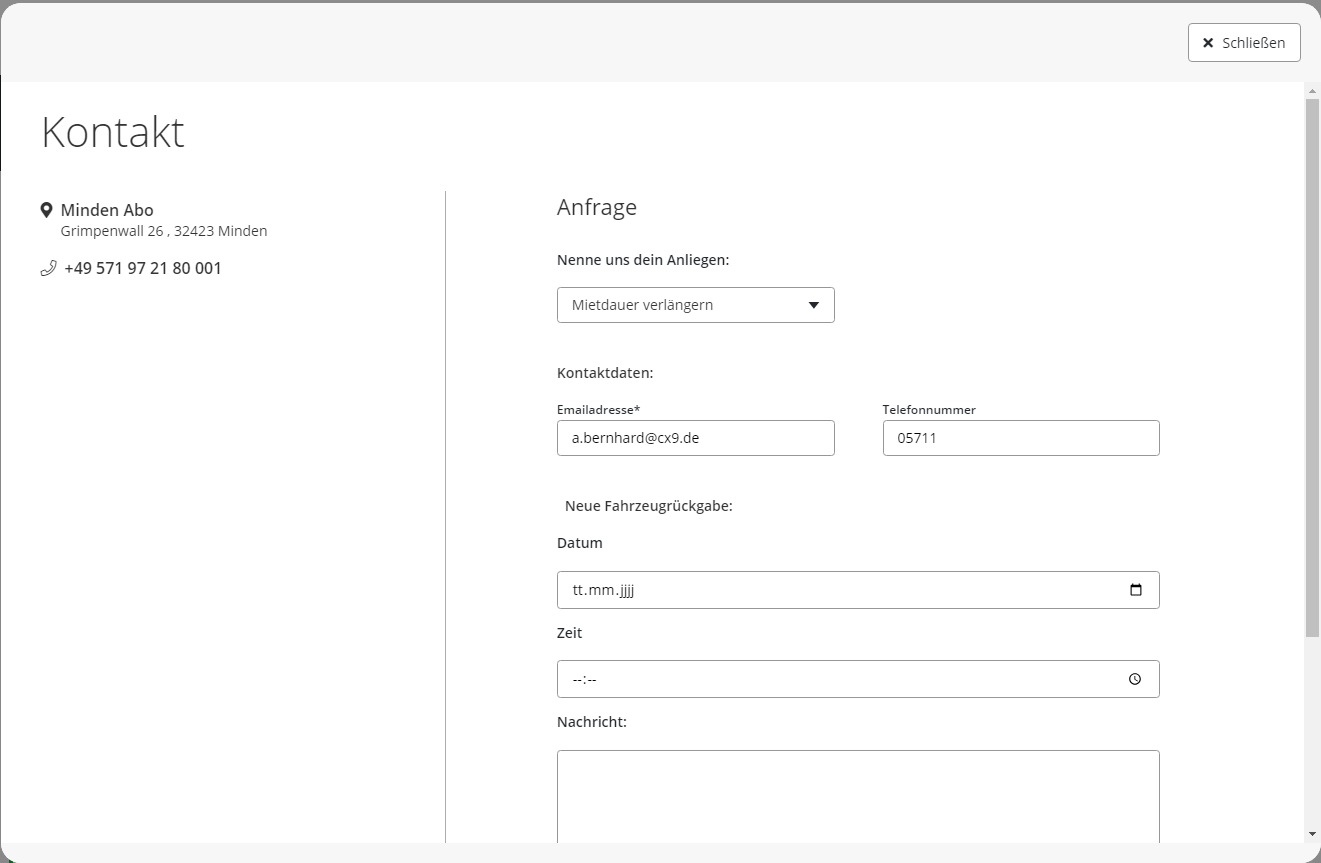Click the phone handset icon
Screen dimensions: 1321x863
click(48, 268)
